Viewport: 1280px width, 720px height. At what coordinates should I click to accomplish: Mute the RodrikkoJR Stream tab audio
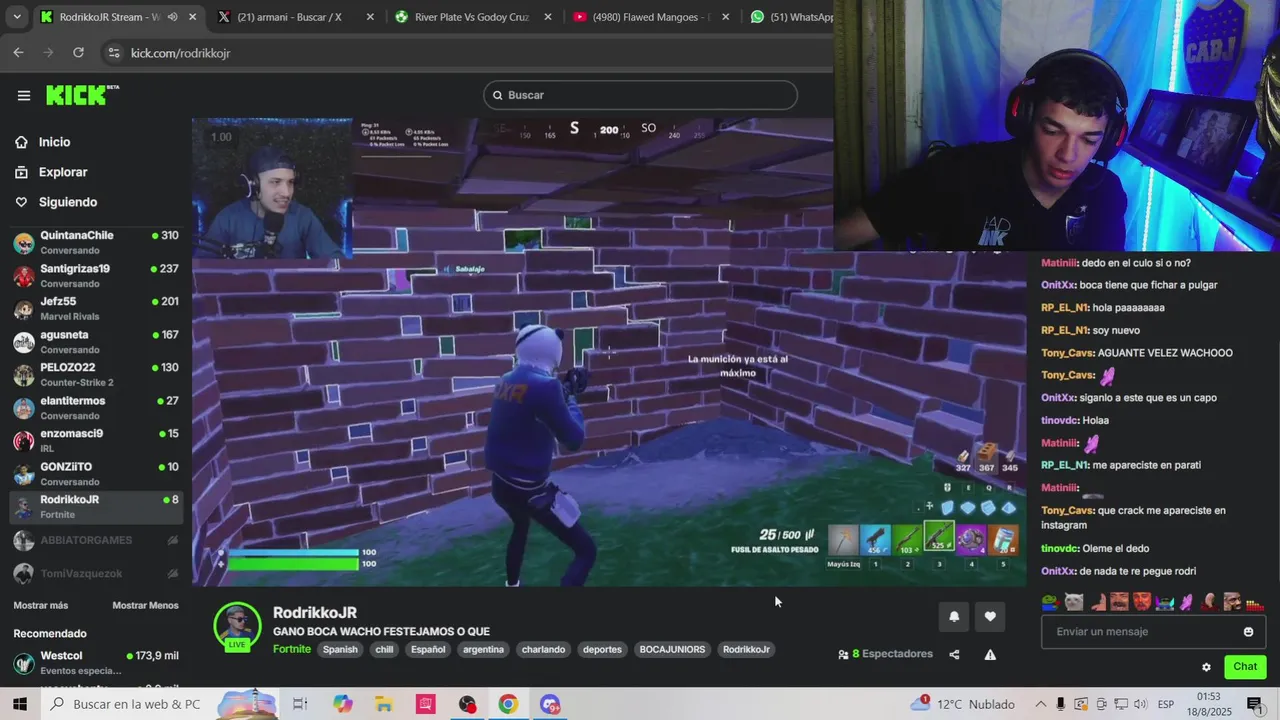172,17
